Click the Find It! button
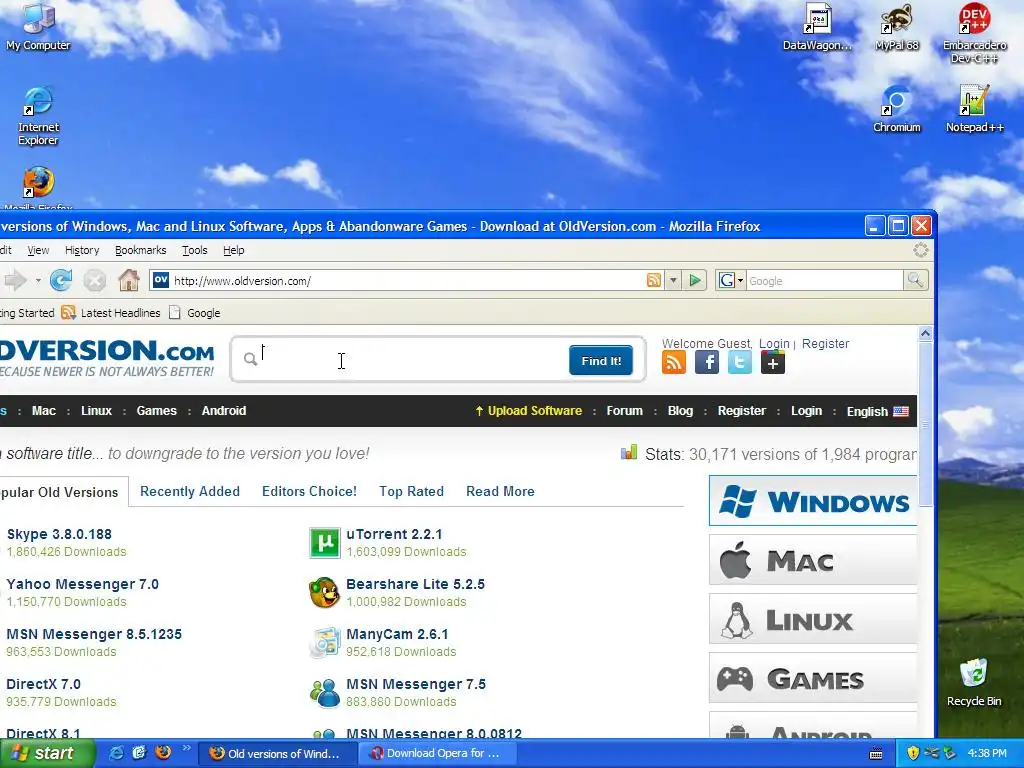Image resolution: width=1024 pixels, height=768 pixels. tap(601, 360)
